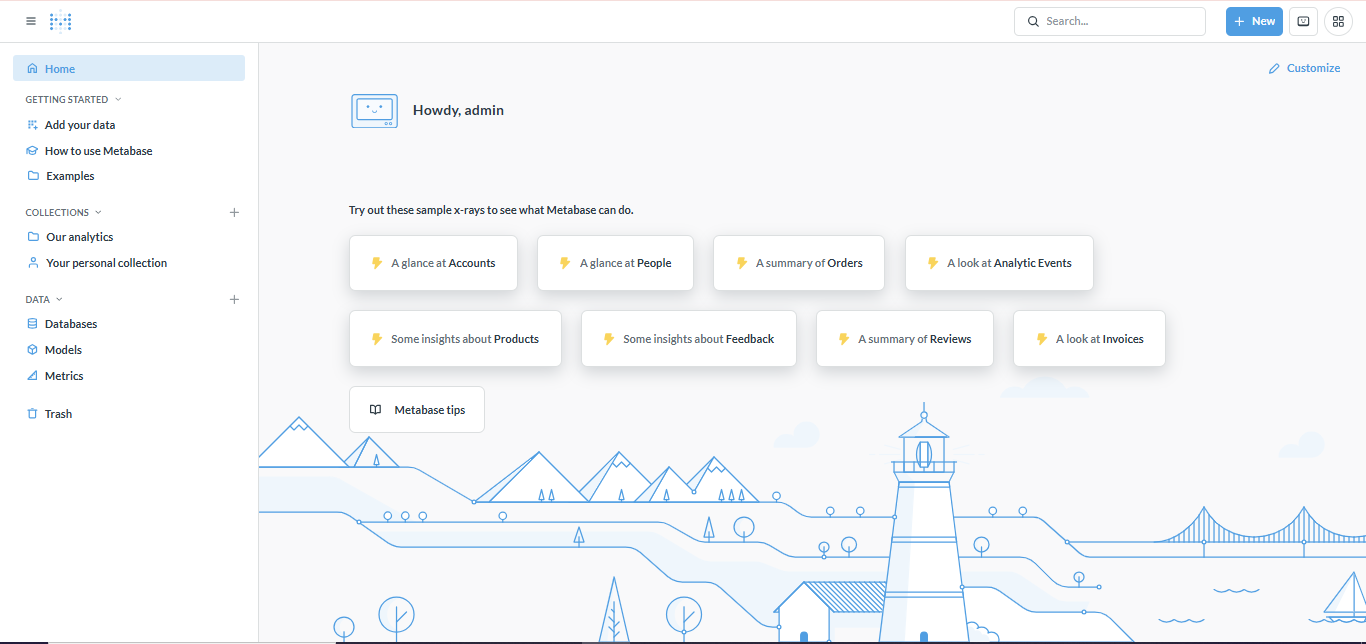Click the Metabase logo icon
This screenshot has width=1366, height=644.
pos(61,21)
